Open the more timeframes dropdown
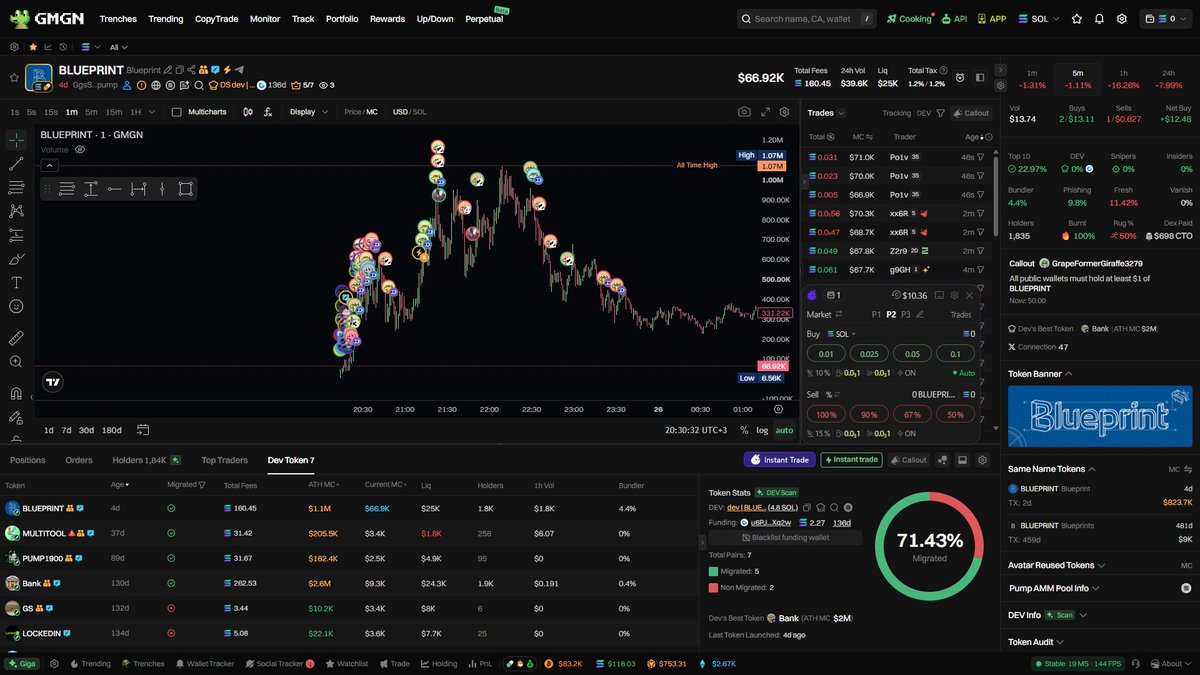 click(153, 112)
